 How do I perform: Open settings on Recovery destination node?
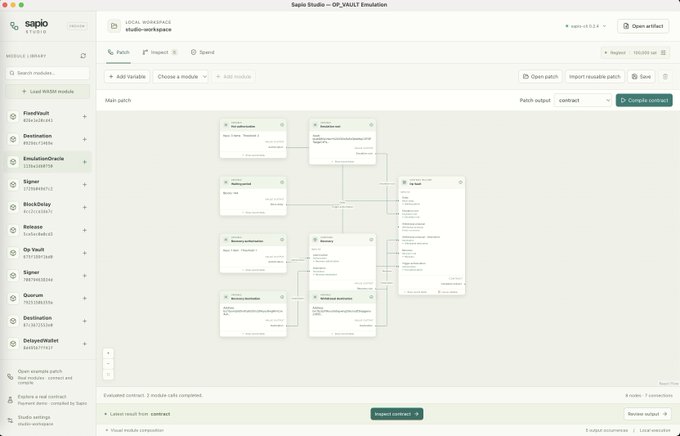pos(282,297)
